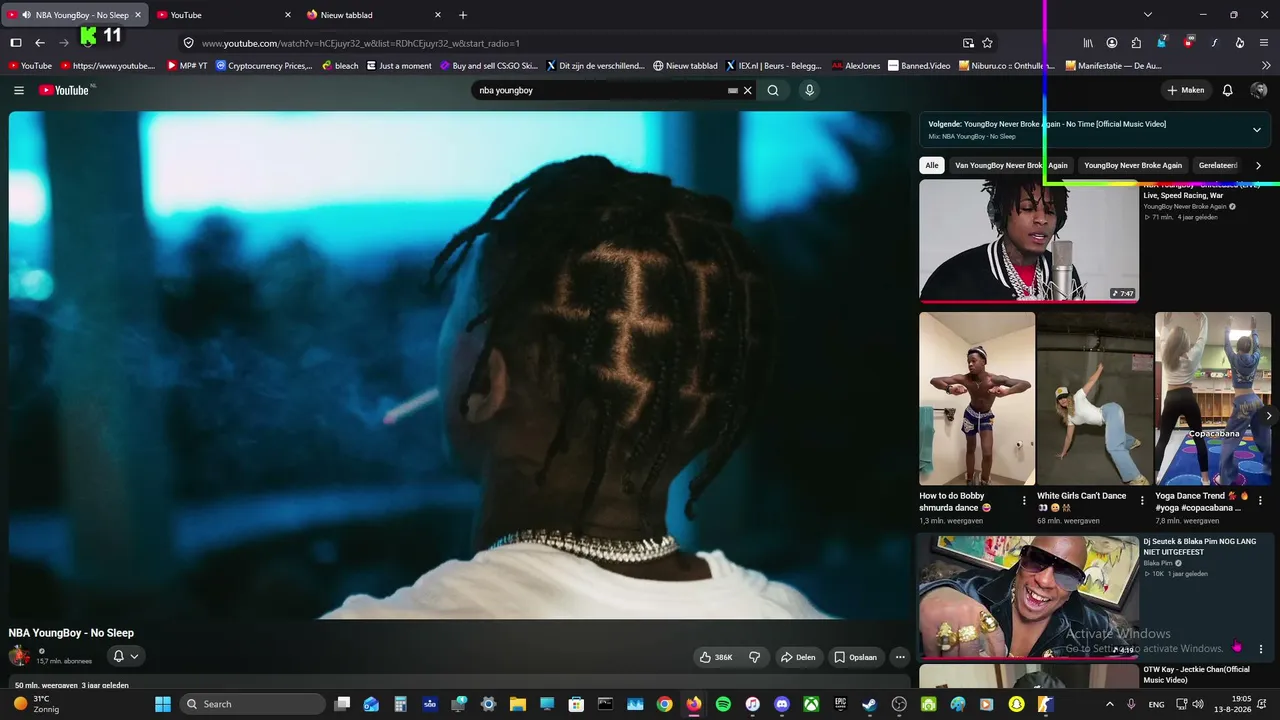1280x720 pixels.
Task: Click the NBA YoungBoy - No Sleep video player
Action: click(460, 365)
